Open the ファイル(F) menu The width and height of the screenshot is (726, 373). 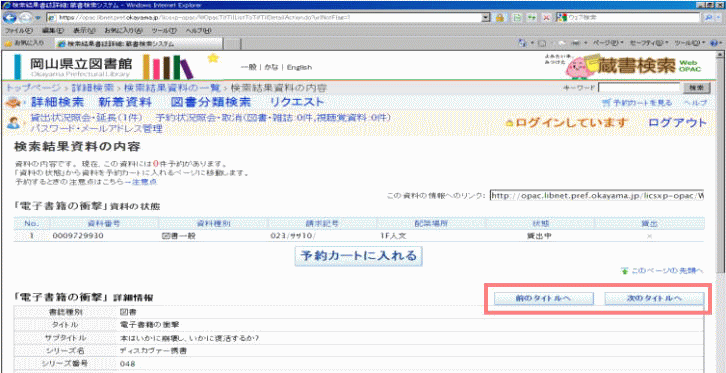point(19,31)
